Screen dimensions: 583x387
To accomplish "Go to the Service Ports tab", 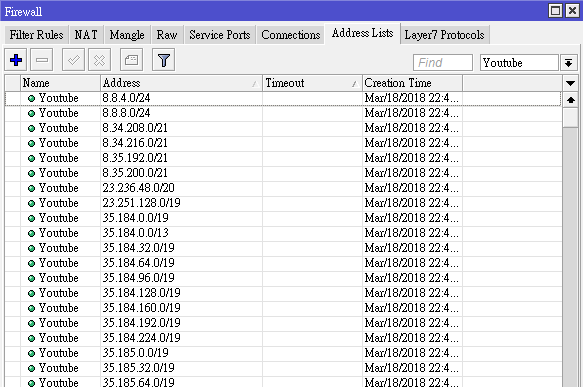I will pos(220,35).
